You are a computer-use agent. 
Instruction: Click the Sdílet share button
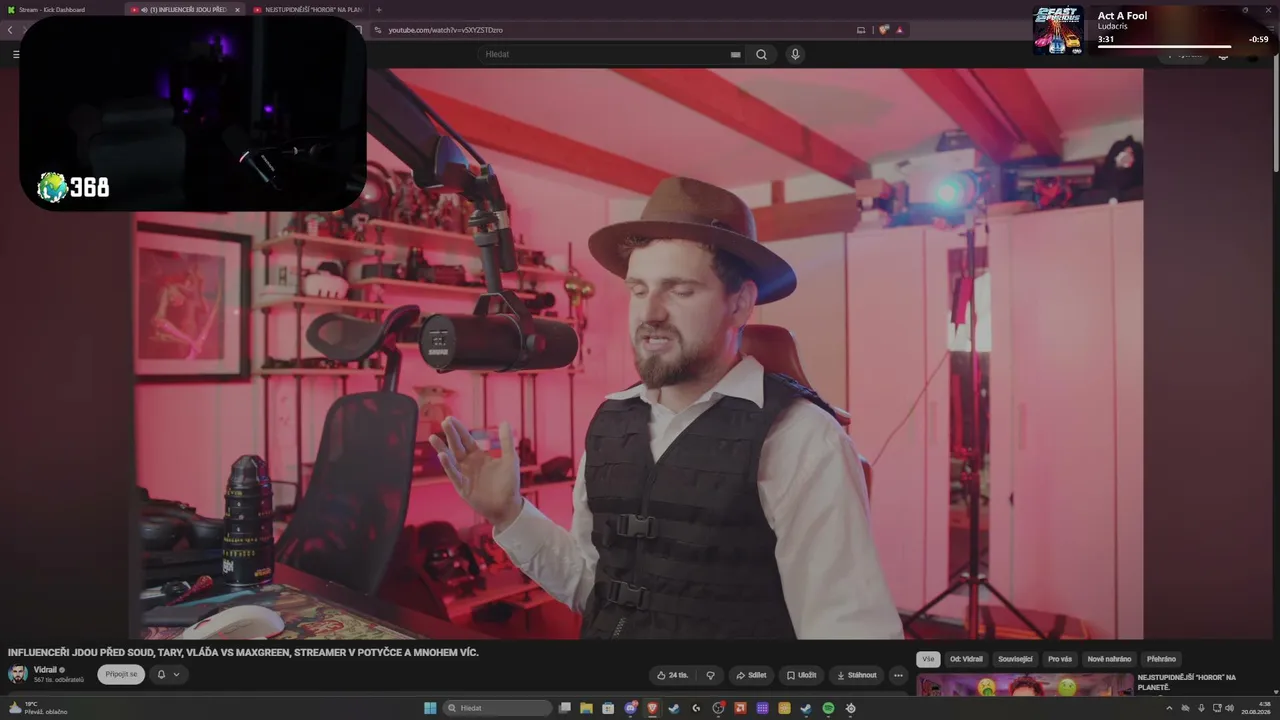[750, 675]
